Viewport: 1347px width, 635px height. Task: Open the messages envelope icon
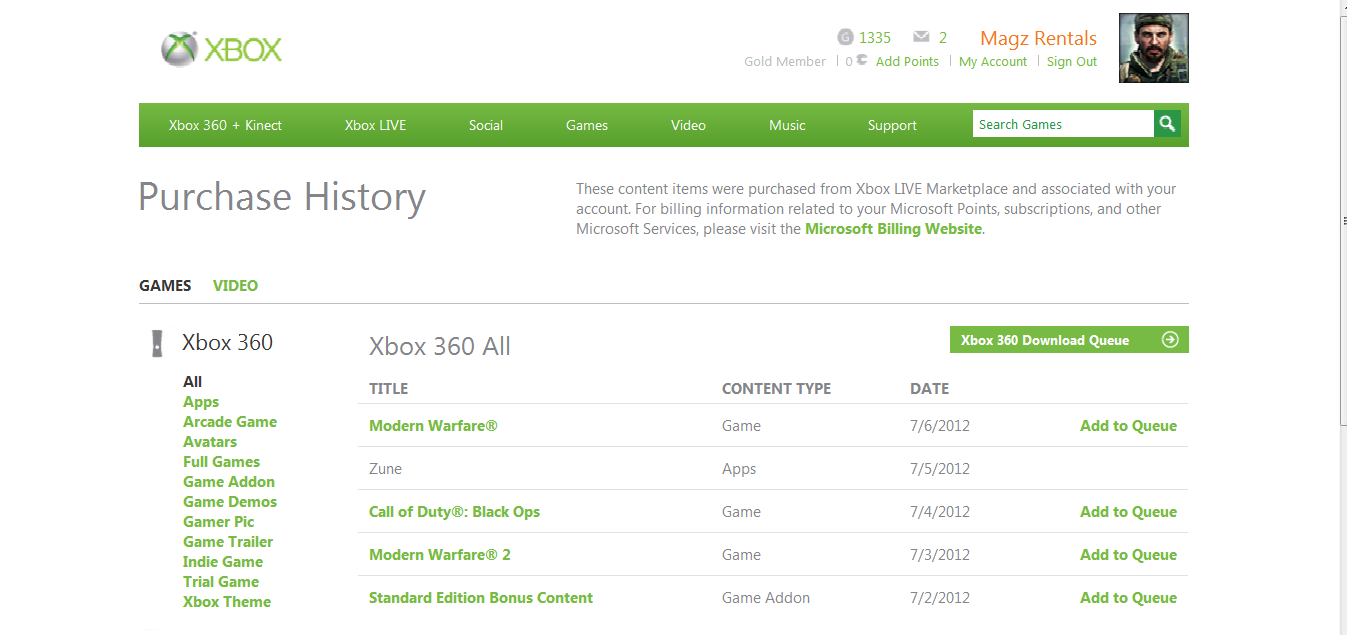point(921,38)
